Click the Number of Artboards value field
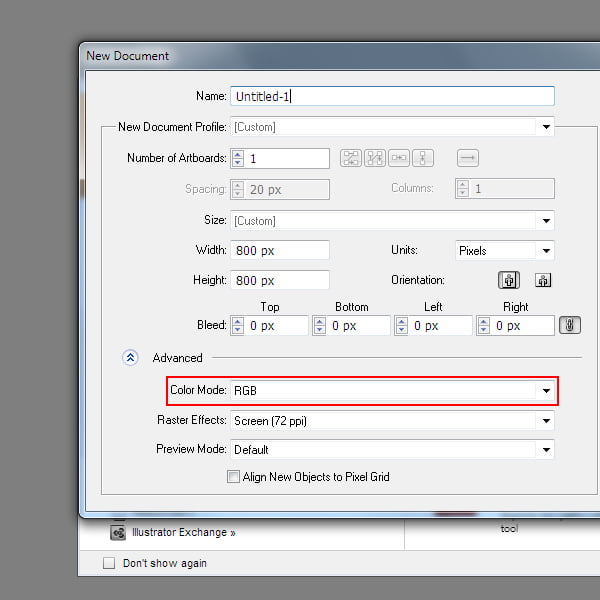 pyautogui.click(x=287, y=158)
